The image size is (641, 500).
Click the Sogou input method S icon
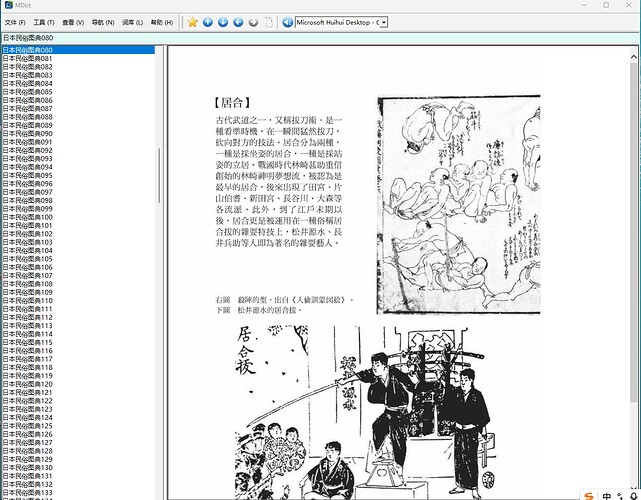[589, 496]
